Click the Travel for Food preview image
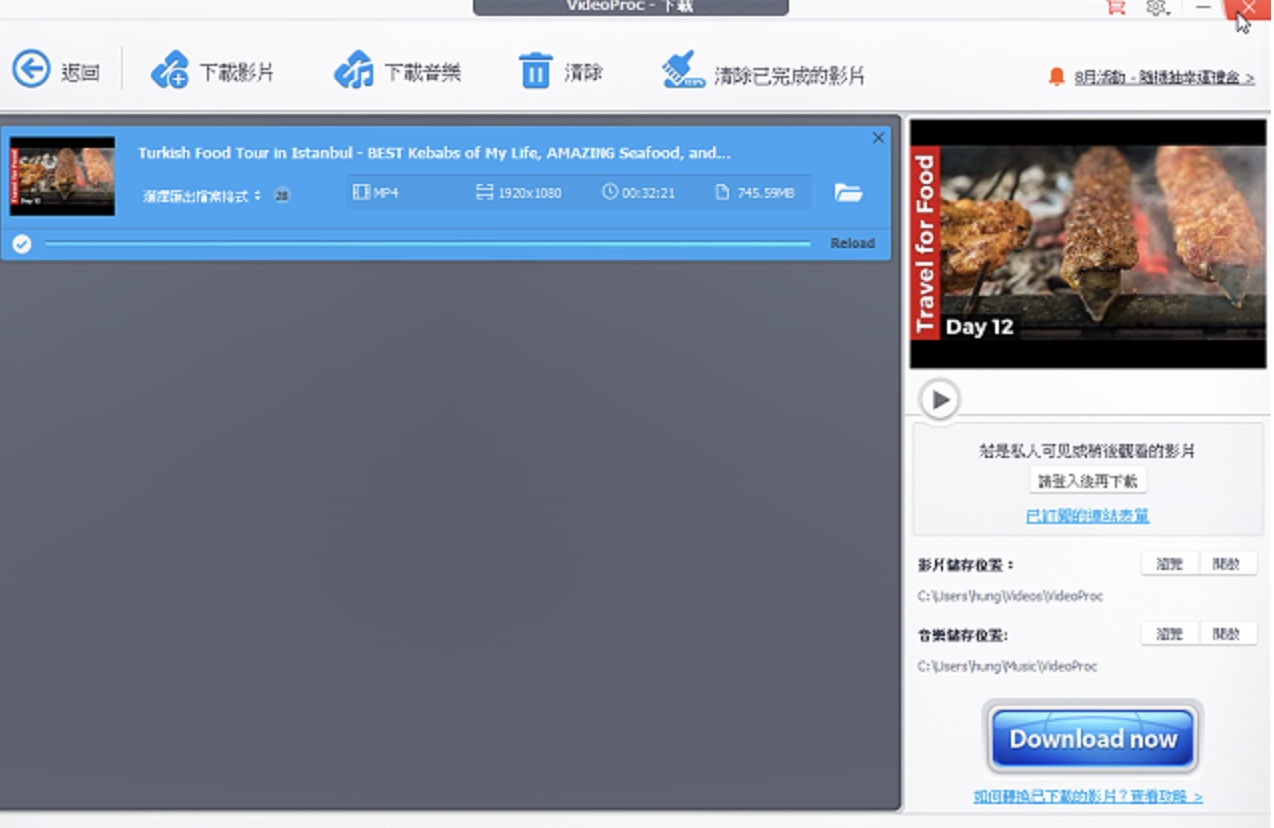 tap(1088, 244)
